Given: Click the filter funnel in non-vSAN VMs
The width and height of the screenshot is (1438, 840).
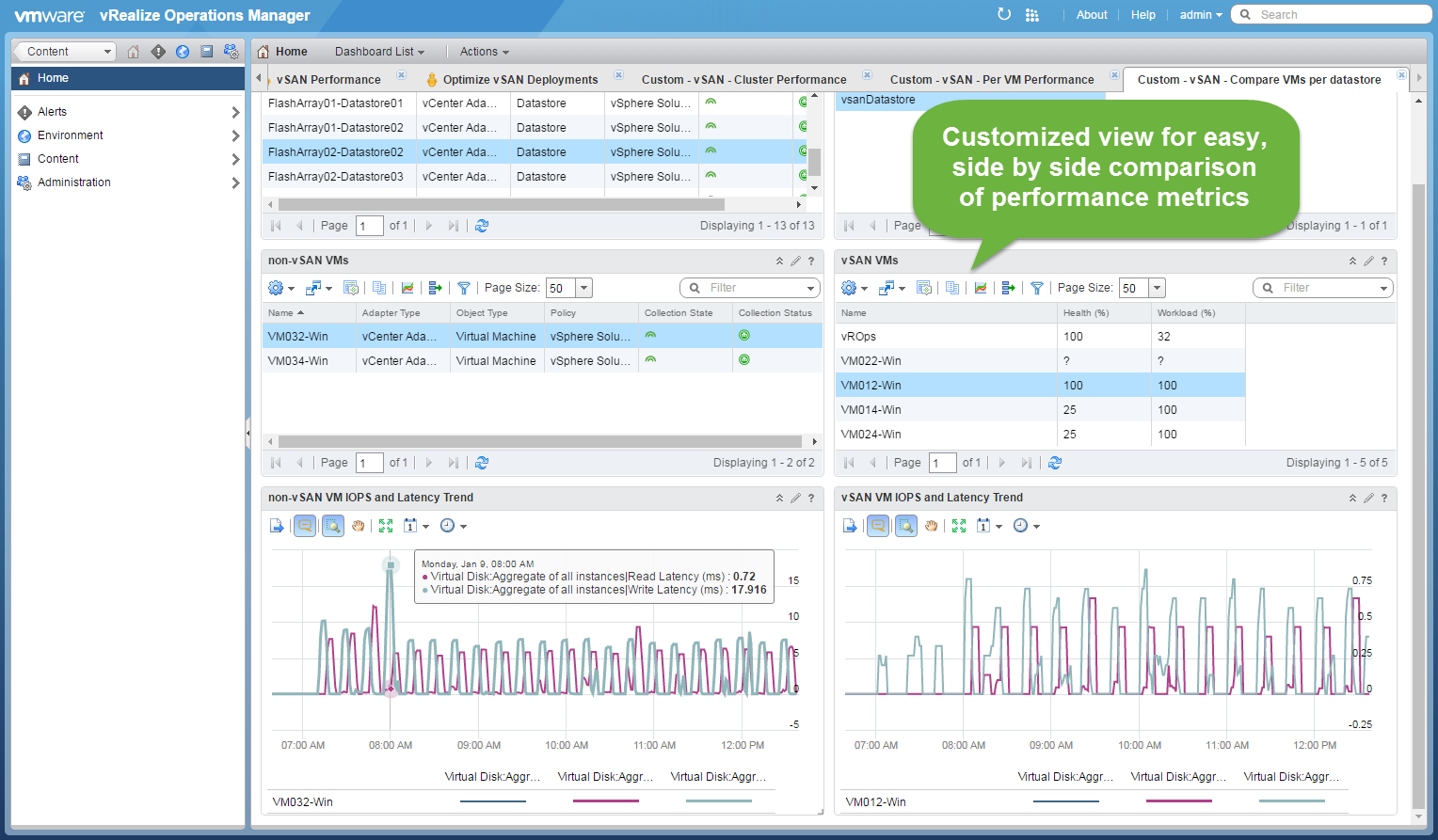Looking at the screenshot, I should [x=464, y=288].
